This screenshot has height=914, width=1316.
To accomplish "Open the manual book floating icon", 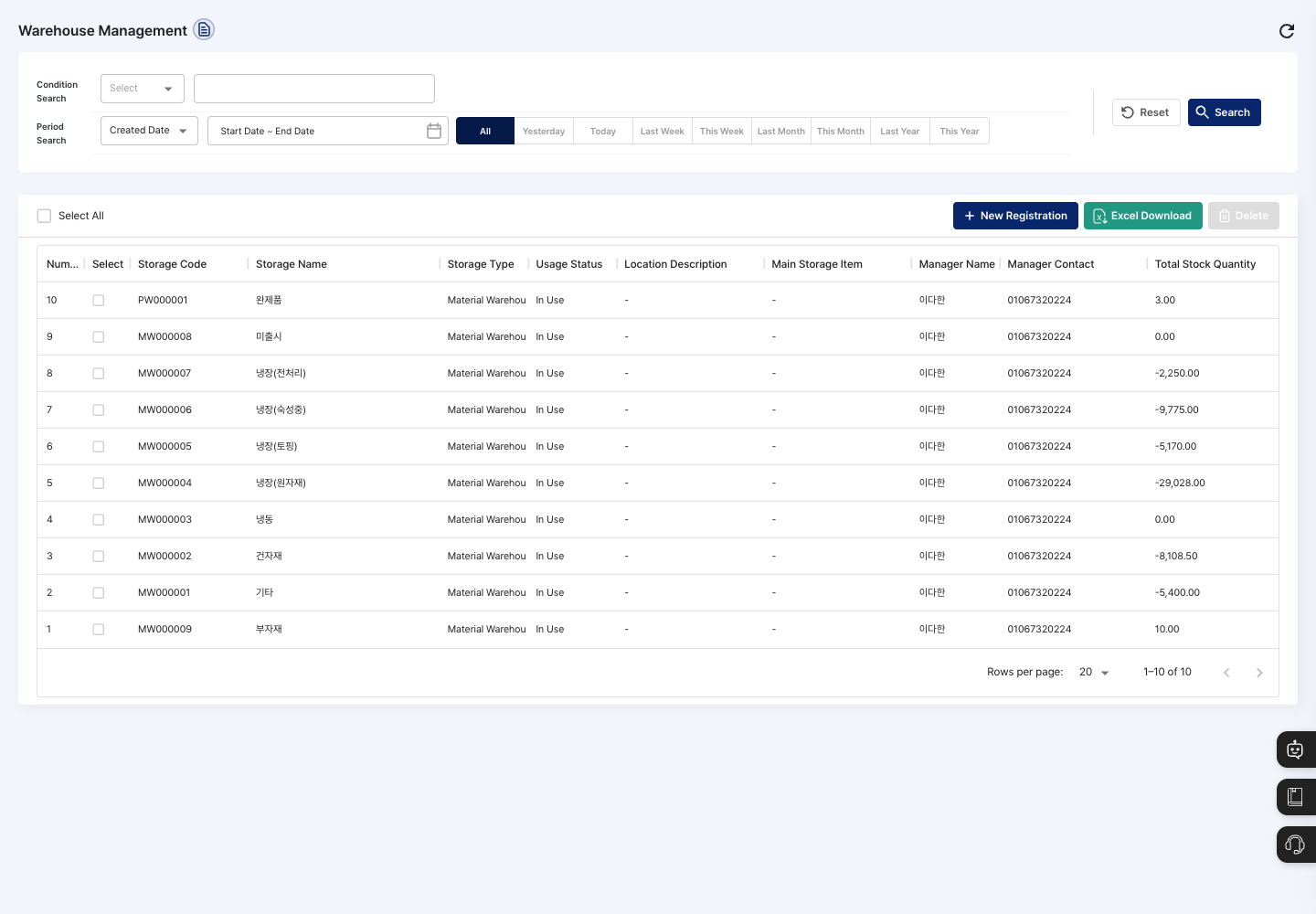I will [1295, 797].
